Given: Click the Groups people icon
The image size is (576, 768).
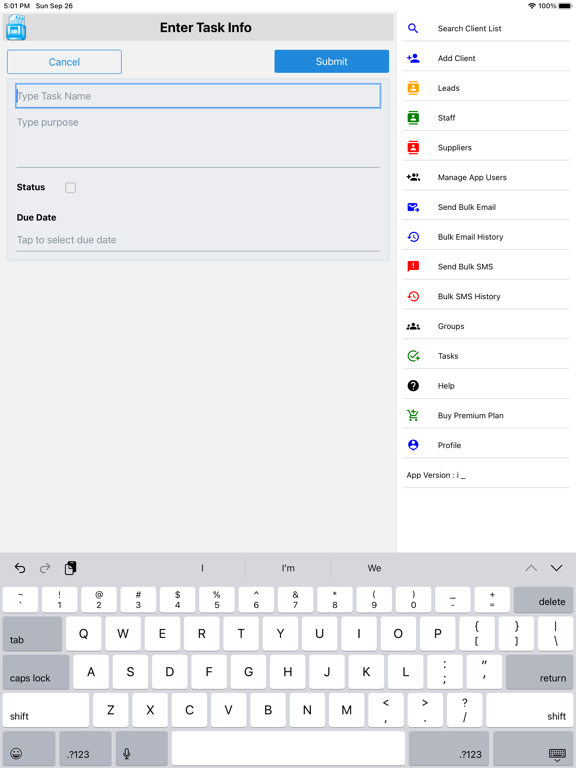Looking at the screenshot, I should tap(413, 326).
